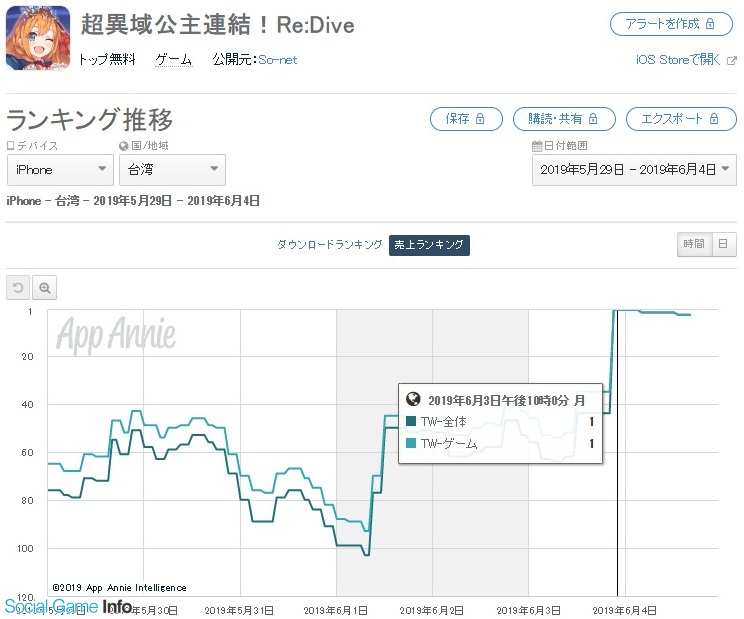Click the lock icon on 保存 button
This screenshot has width=744, height=619.
pyautogui.click(x=480, y=119)
